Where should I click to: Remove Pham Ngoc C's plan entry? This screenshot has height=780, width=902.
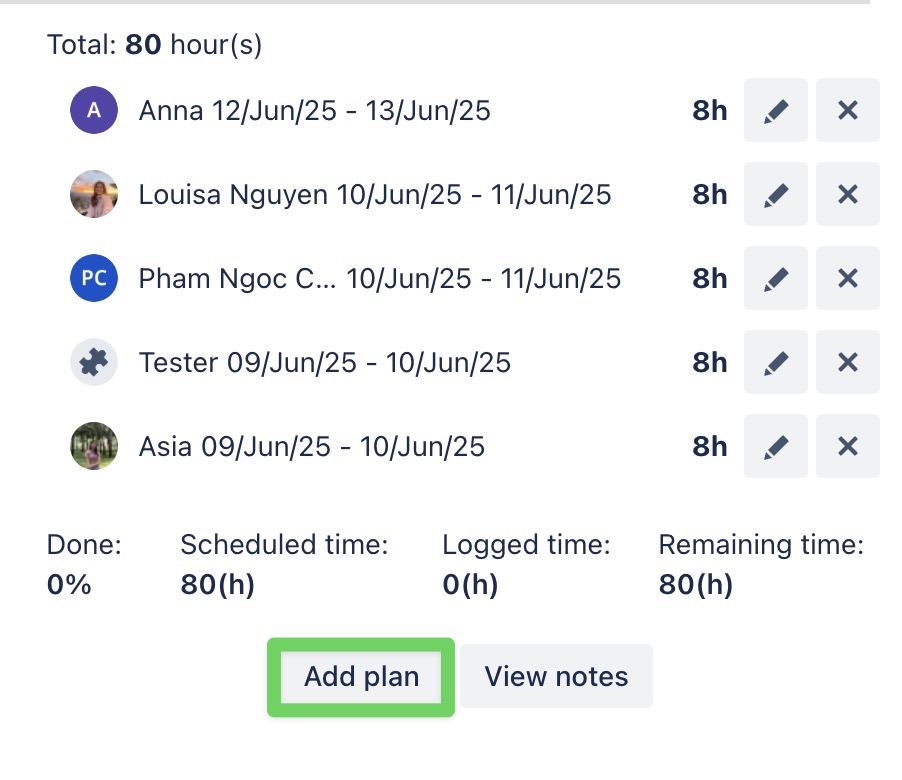(848, 278)
